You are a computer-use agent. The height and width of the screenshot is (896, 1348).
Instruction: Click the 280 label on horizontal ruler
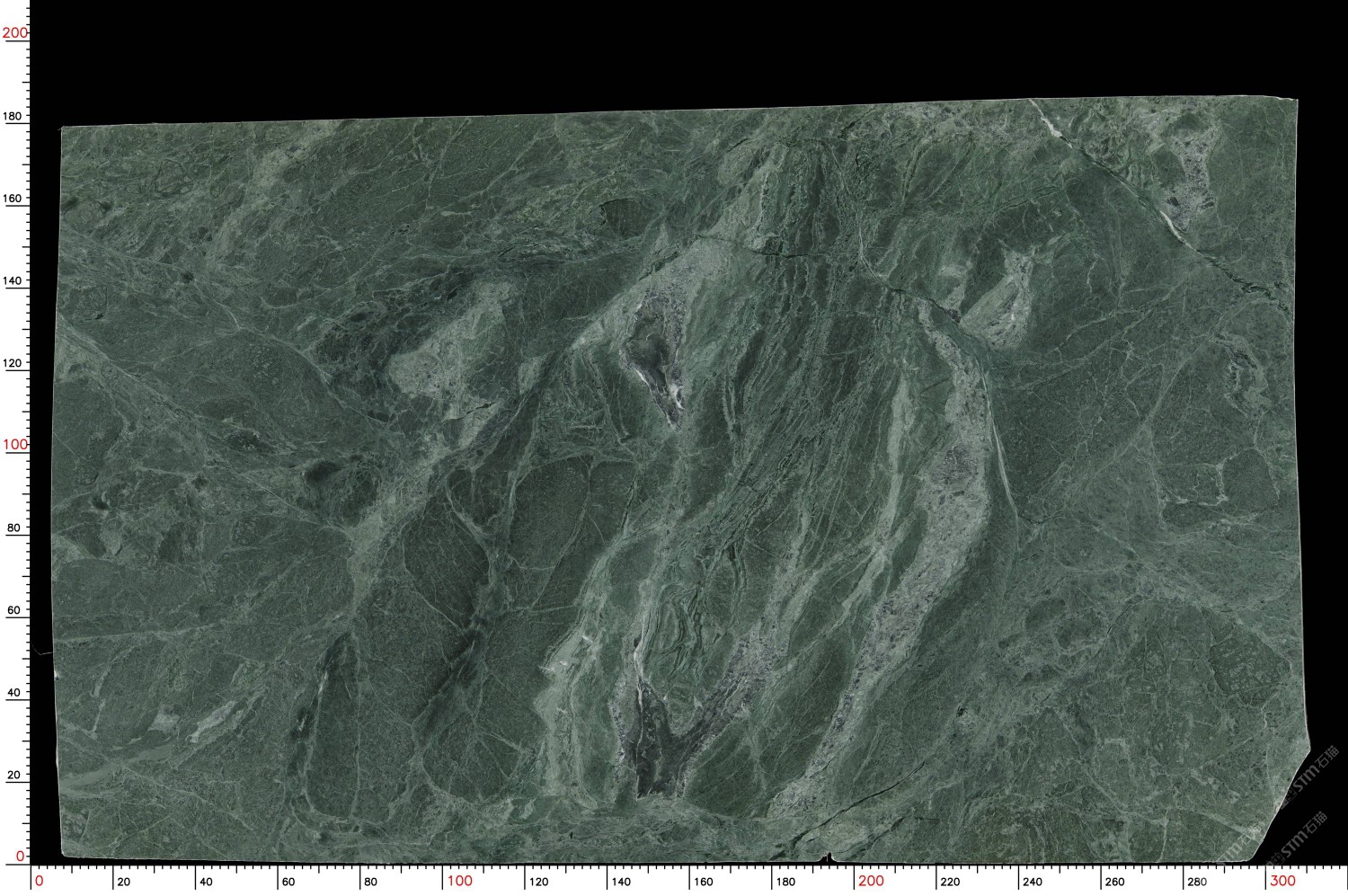[1197, 882]
